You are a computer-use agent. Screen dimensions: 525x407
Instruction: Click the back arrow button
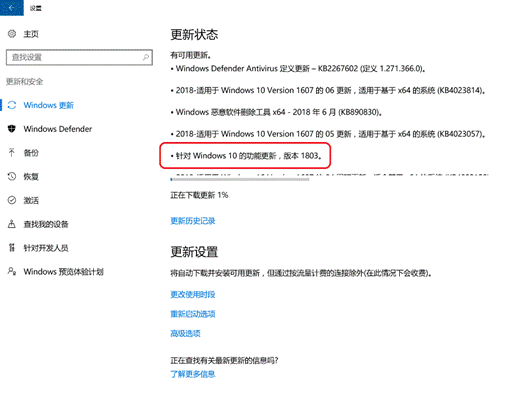click(12, 8)
